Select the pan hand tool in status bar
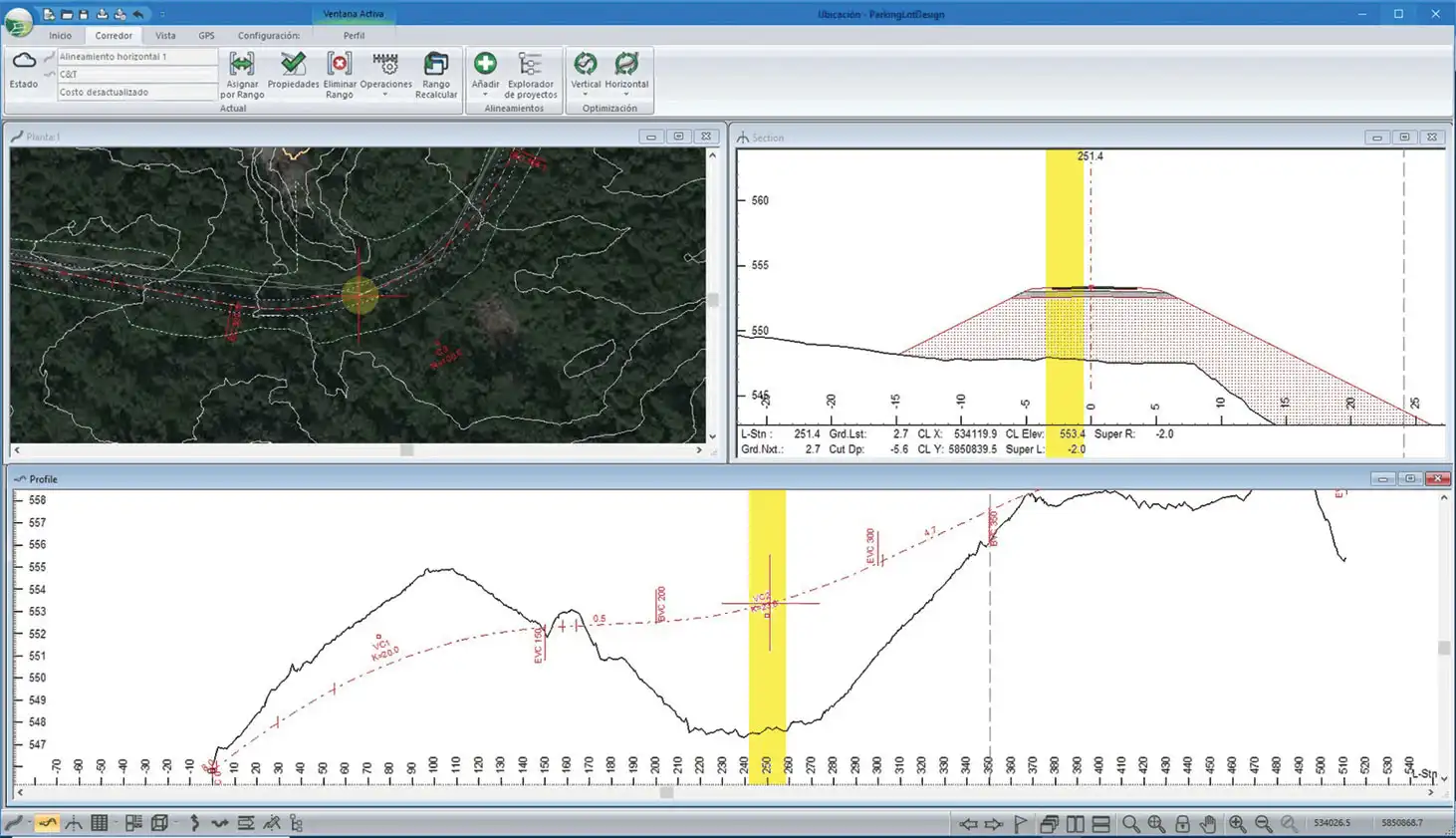 pos(1208,823)
